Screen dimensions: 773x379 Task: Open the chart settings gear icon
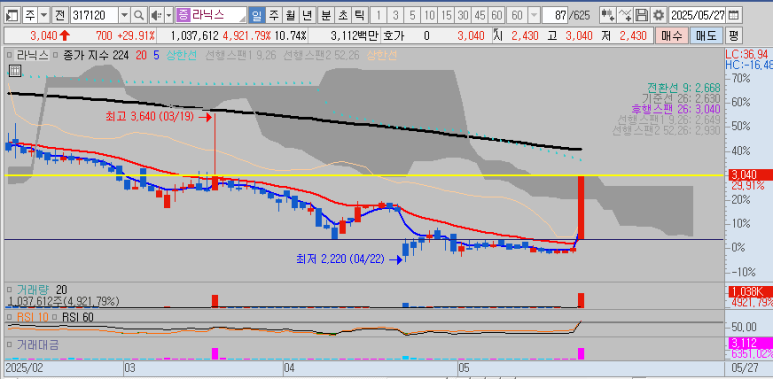(x=658, y=15)
